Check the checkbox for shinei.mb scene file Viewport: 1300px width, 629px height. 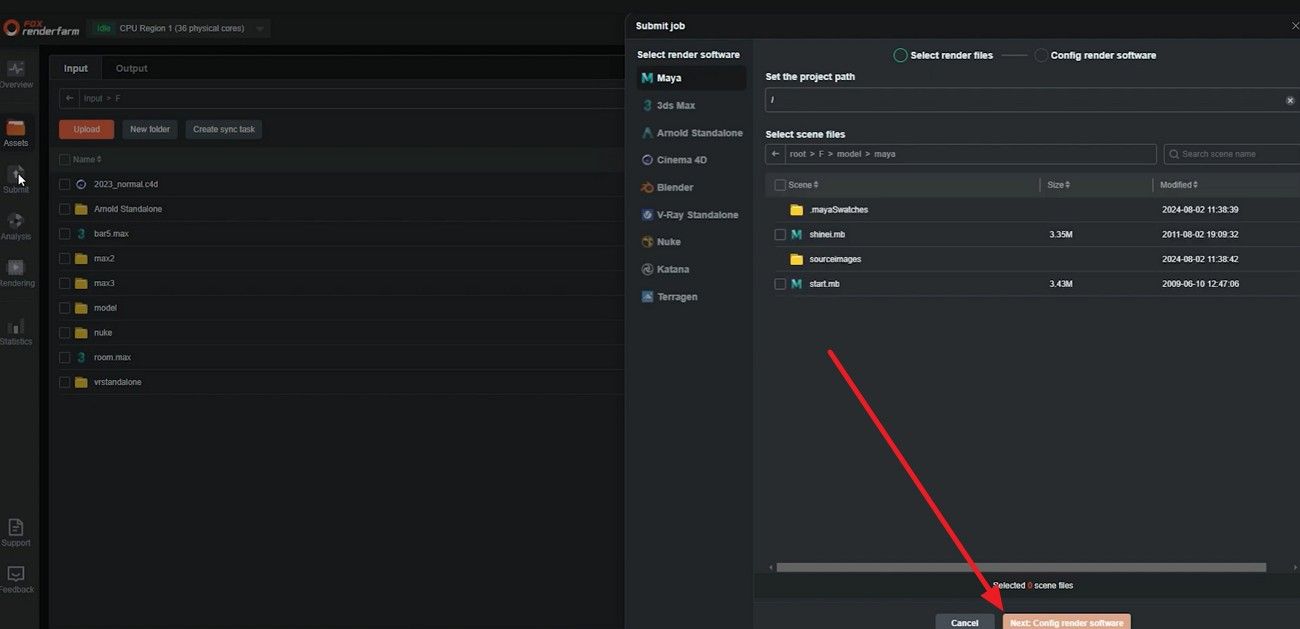[x=780, y=233]
